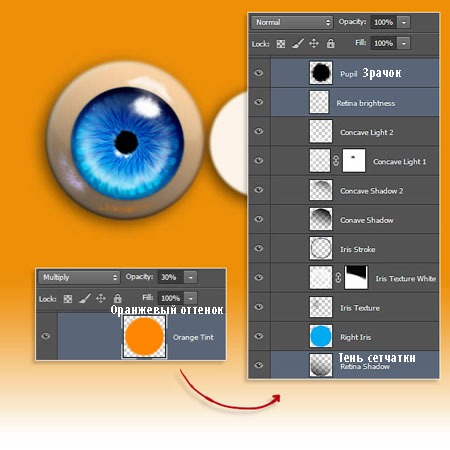
Task: Click the Opacity 30% value field
Action: pyautogui.click(x=171, y=277)
